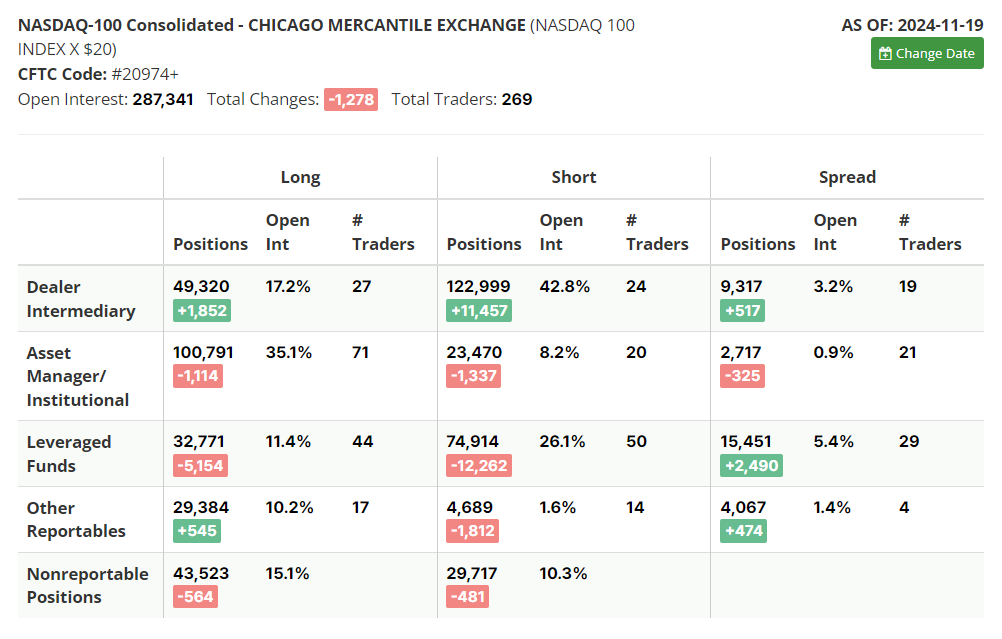Click Other Reportables long positions 29,384
Viewport: 1002px width, 639px height.
click(x=201, y=507)
